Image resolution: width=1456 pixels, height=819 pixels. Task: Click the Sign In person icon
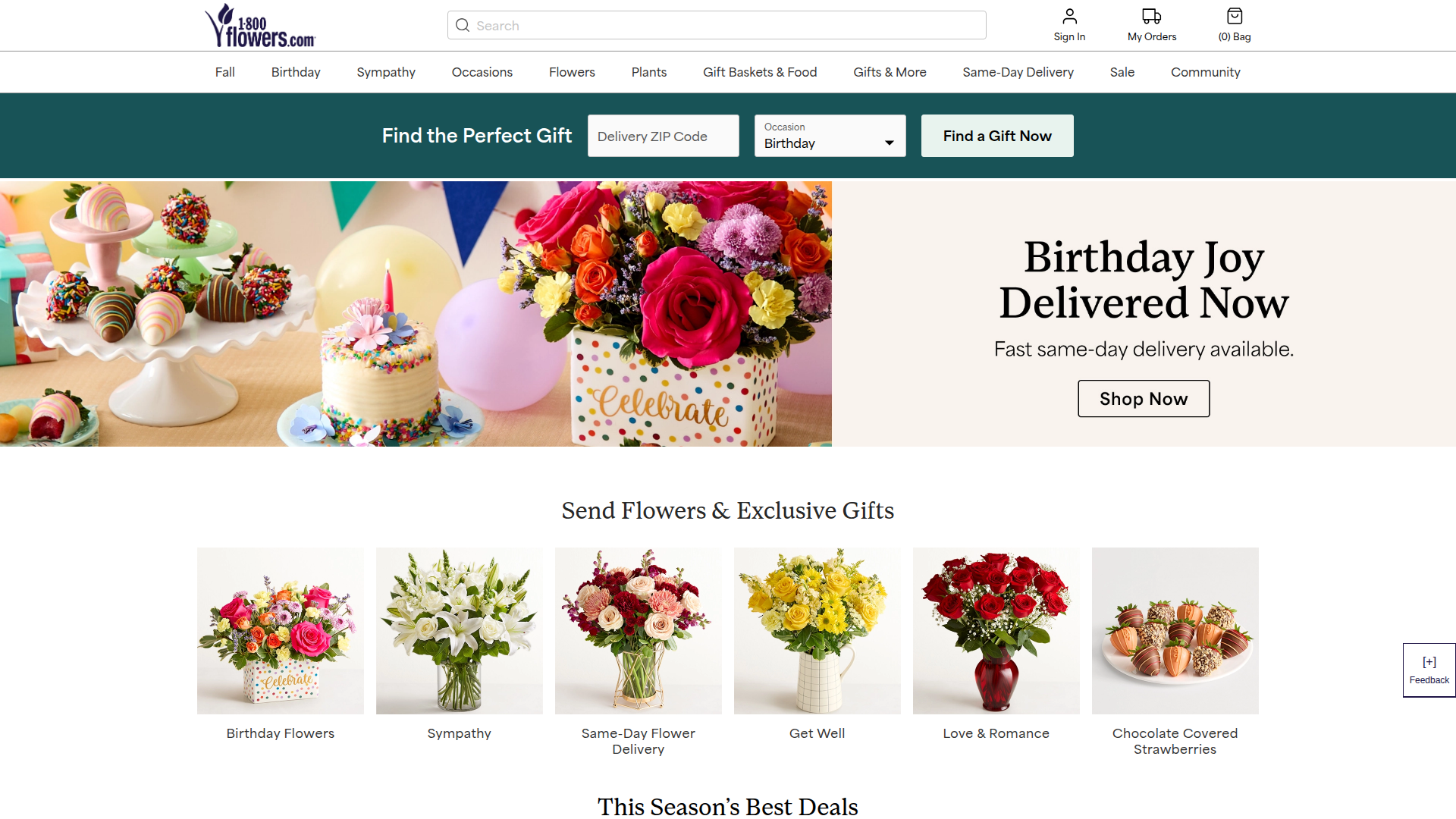[x=1069, y=17]
